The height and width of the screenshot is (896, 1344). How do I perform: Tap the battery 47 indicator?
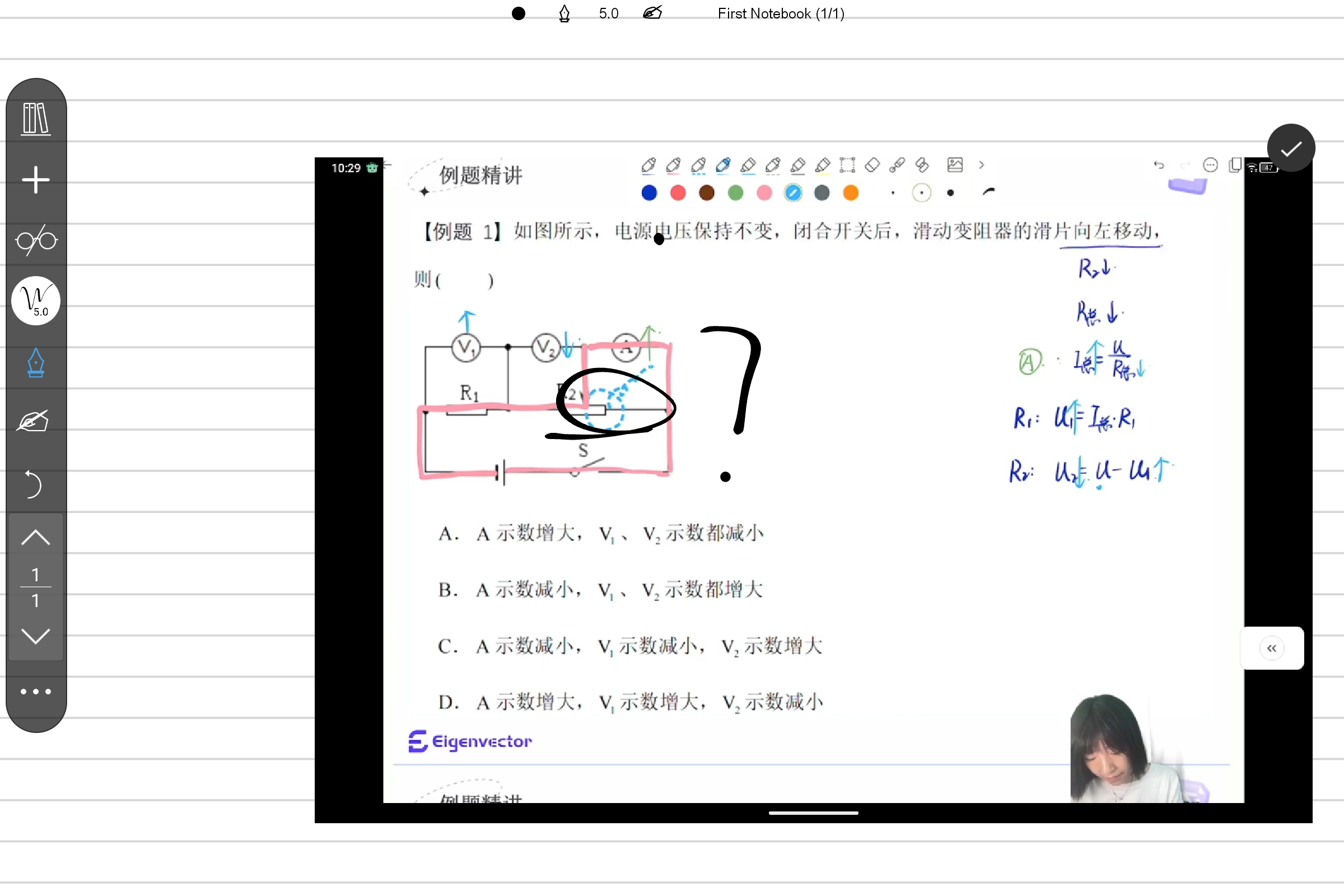1268,168
